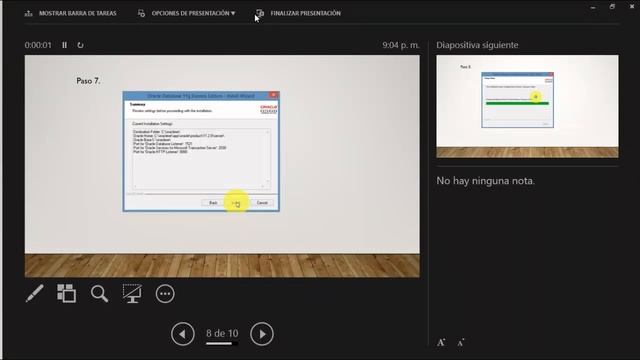640x360 pixels.
Task: Close the presenter view window
Action: [x=631, y=7]
